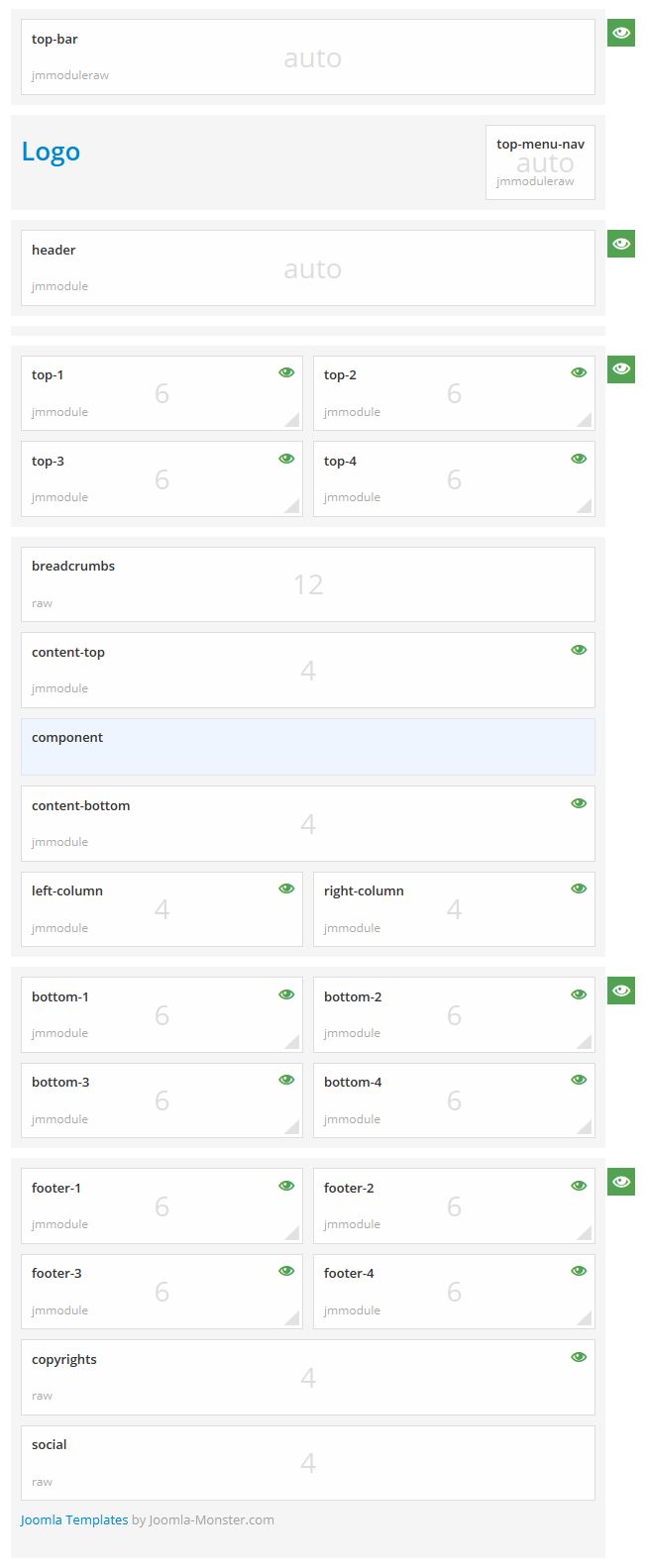The height and width of the screenshot is (1568, 647).
Task: Toggle the eye icon on the copyrights position
Action: pos(578,1356)
